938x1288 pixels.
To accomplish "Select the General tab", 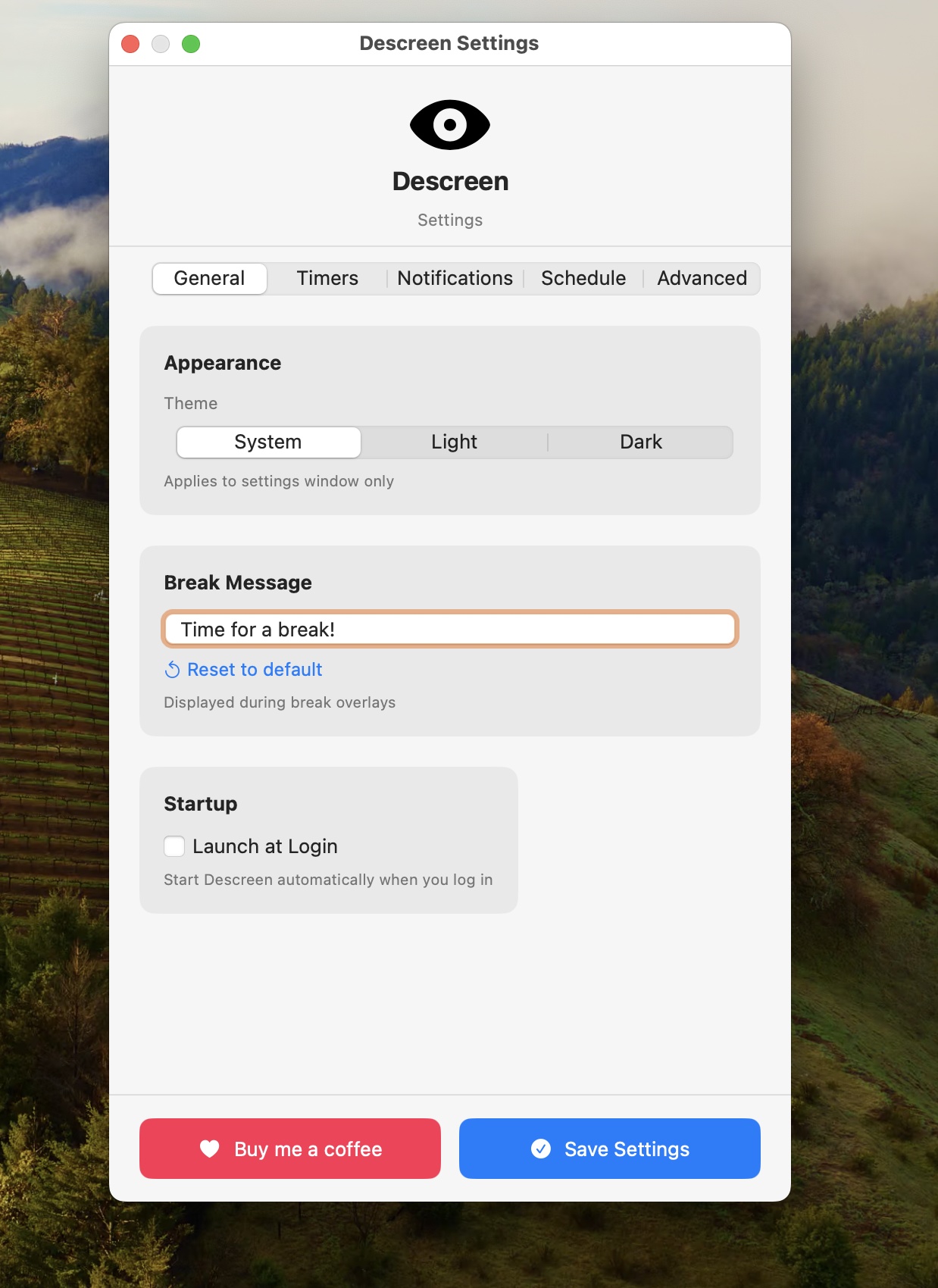I will (x=209, y=278).
